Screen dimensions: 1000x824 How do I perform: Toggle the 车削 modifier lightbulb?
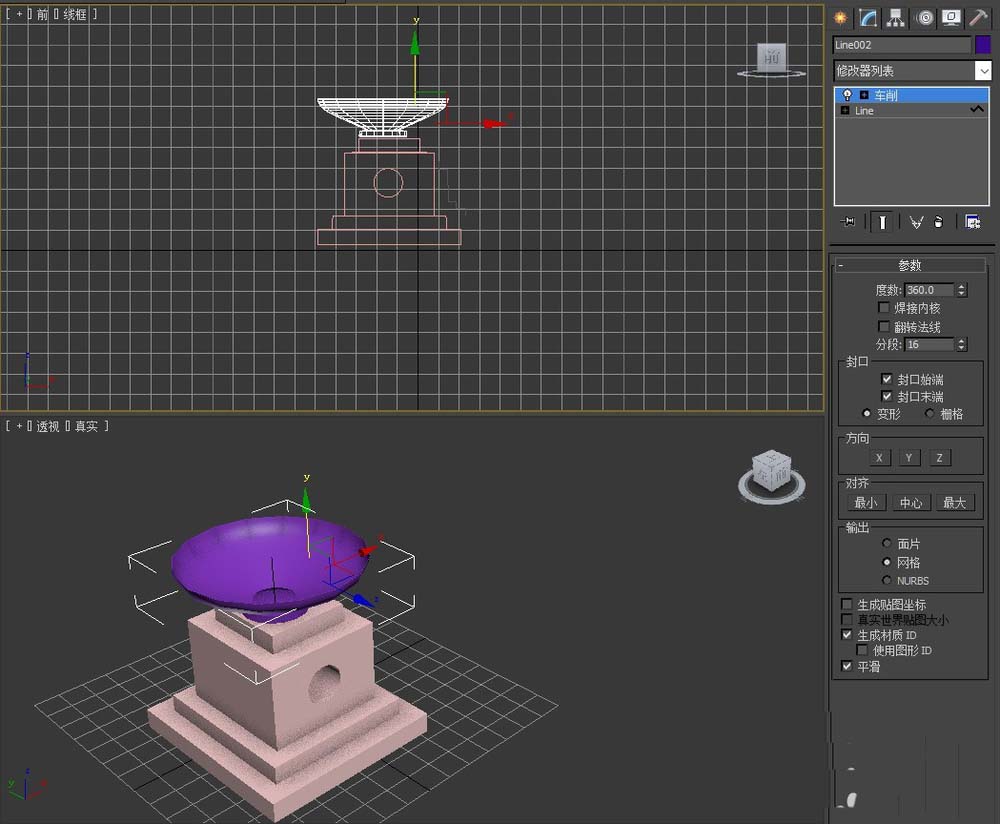847,95
